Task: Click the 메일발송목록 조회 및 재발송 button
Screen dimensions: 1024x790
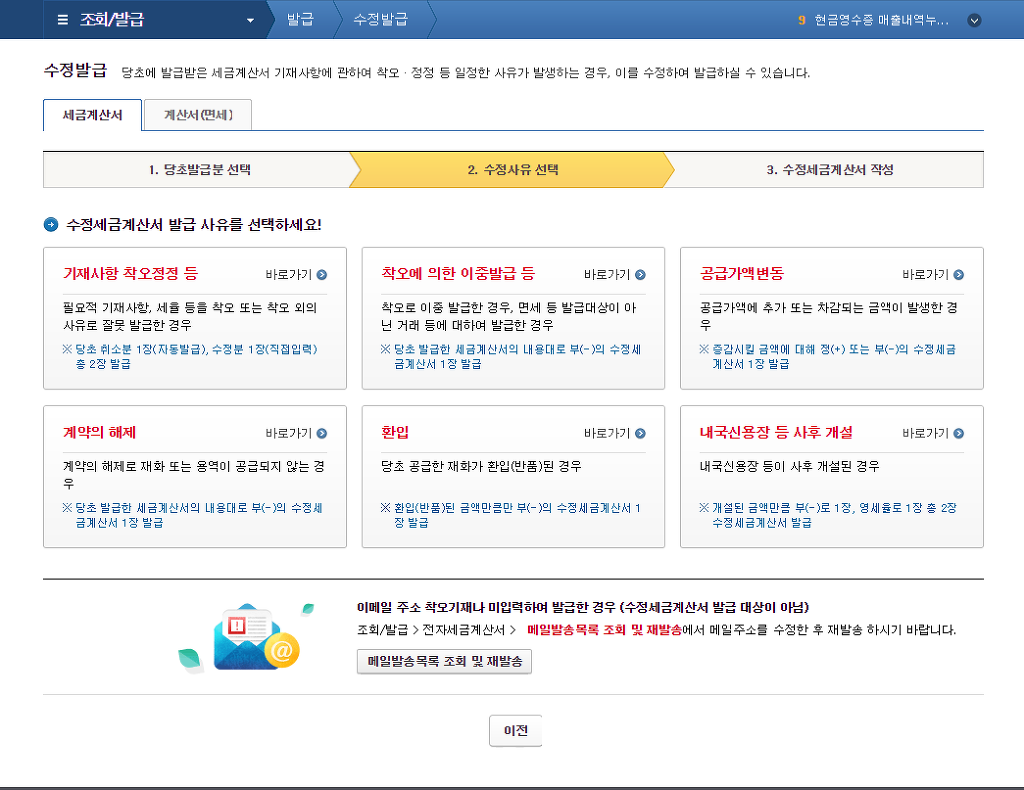Action: [444, 661]
